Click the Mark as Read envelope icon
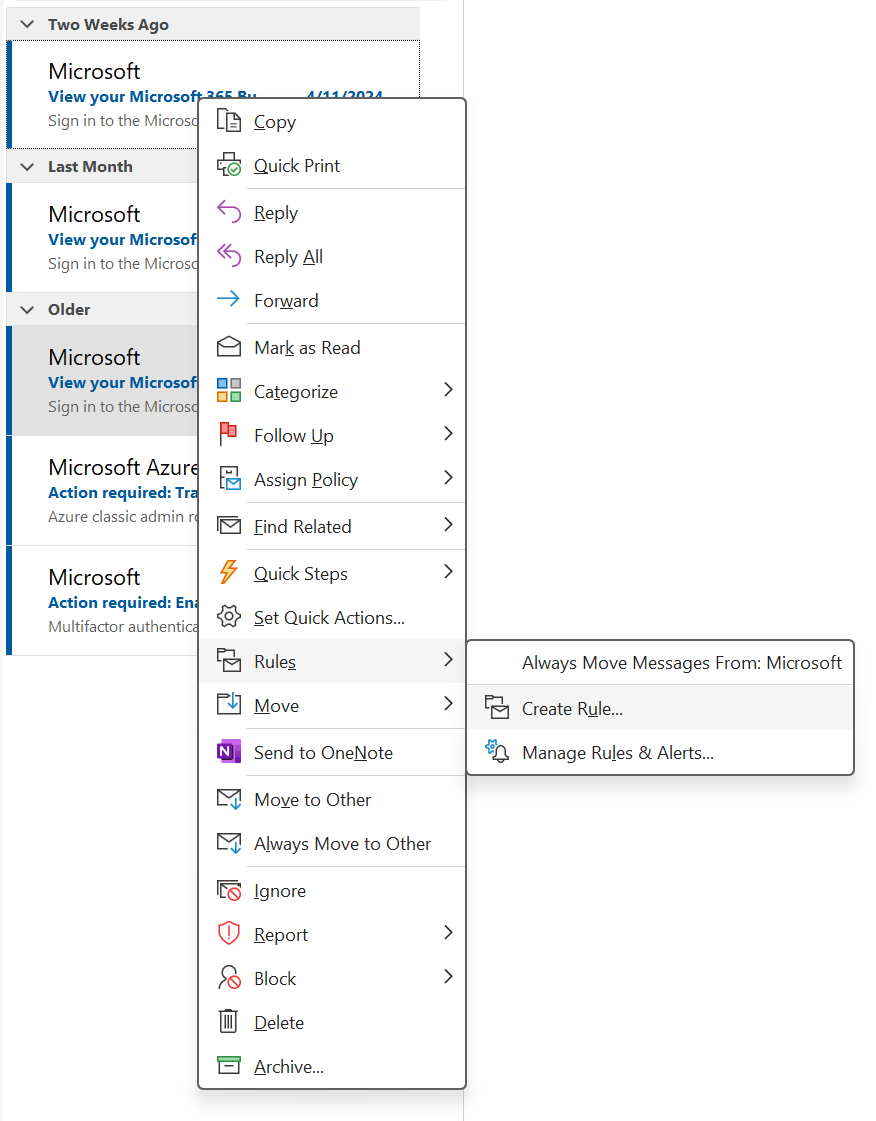Screen dimensions: 876x1121 click(229, 347)
